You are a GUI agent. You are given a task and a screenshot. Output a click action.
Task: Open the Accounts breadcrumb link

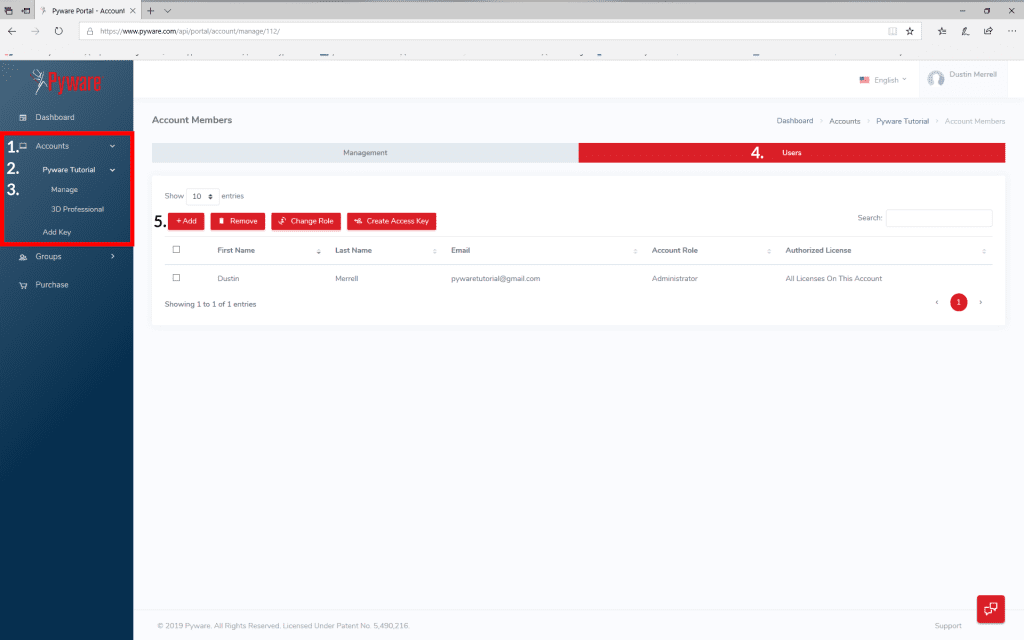pyautogui.click(x=844, y=120)
